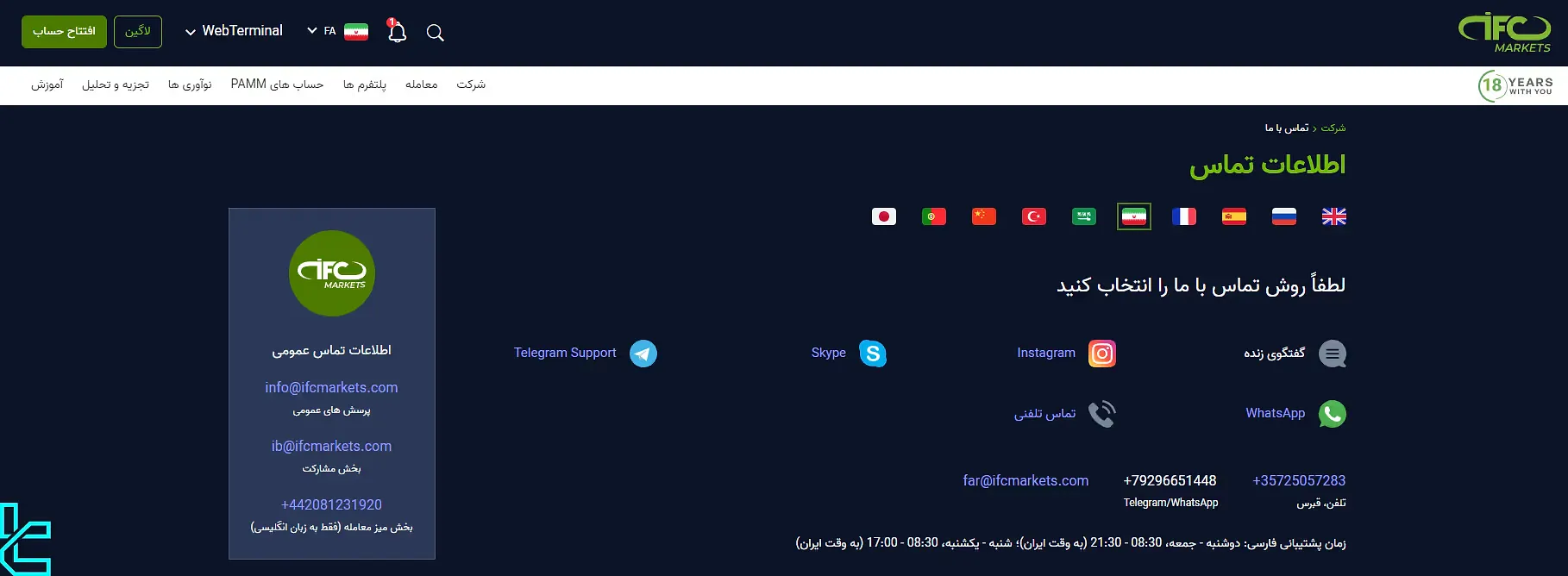Click the تلفن، قبرس caption
1568x576 pixels.
(1321, 503)
